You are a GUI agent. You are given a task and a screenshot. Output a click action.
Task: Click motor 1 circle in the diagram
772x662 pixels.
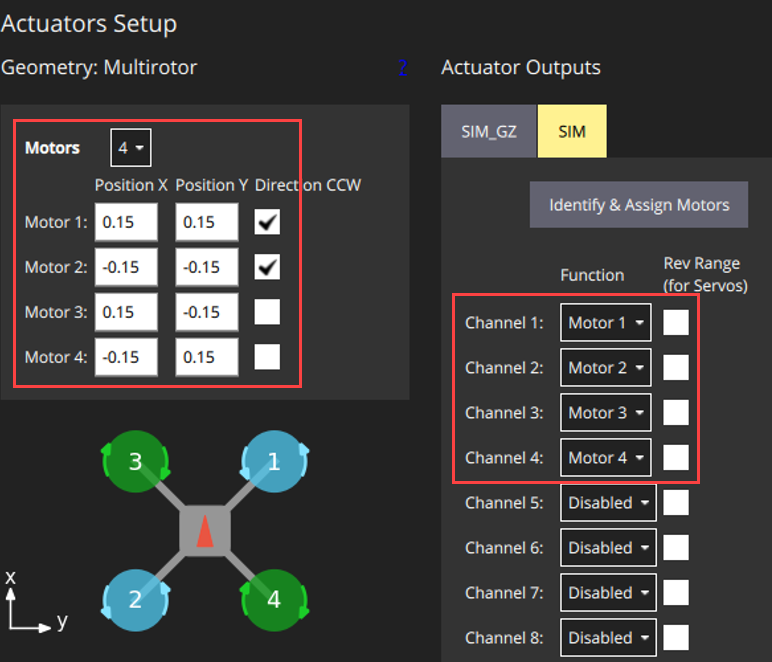pos(272,463)
